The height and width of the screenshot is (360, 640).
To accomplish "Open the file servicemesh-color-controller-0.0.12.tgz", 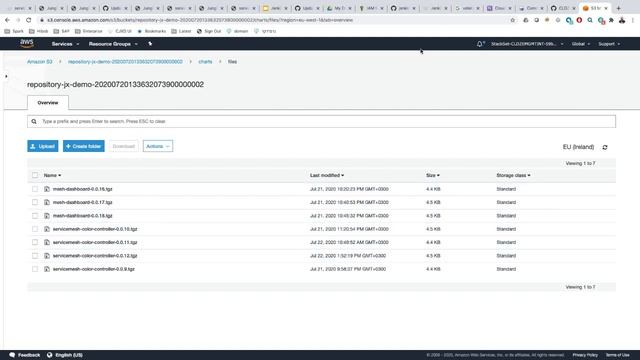I will [x=95, y=256].
